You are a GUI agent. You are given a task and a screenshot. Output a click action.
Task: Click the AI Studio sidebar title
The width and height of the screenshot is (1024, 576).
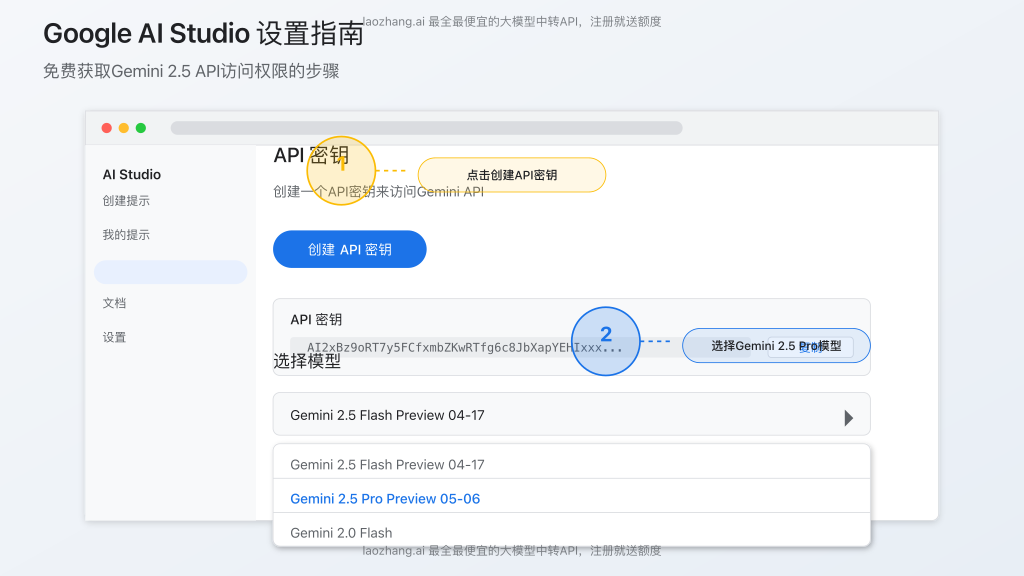131,174
